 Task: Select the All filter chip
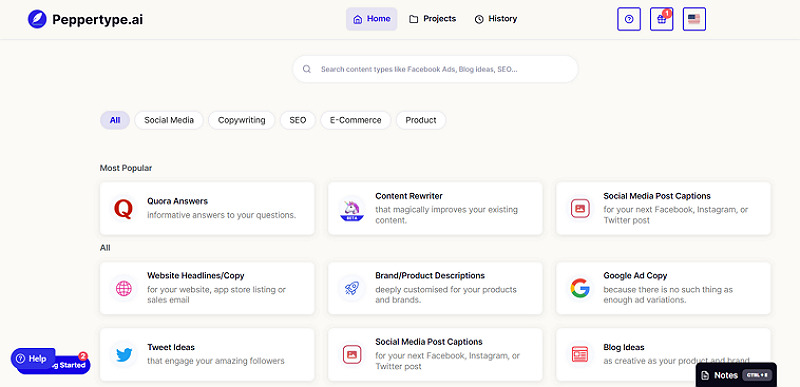pos(115,120)
